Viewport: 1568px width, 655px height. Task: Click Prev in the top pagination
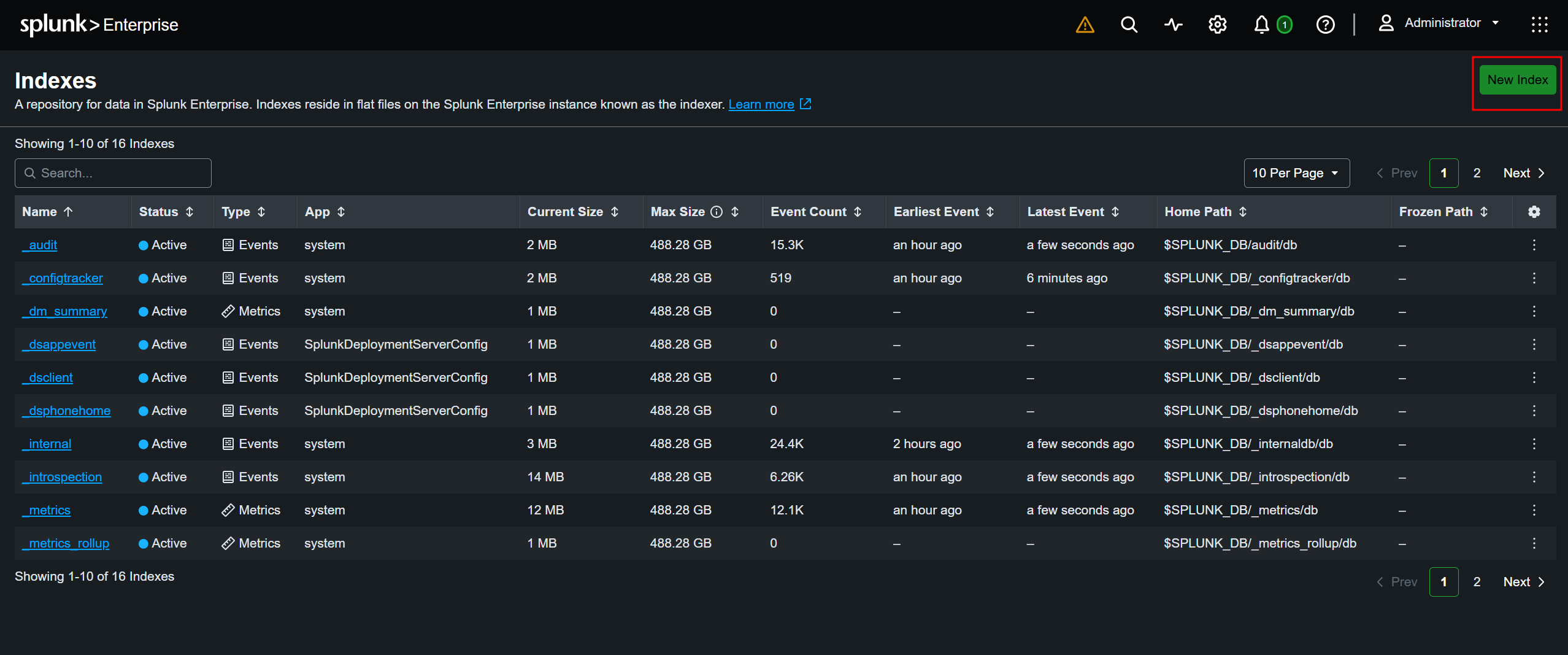pyautogui.click(x=1397, y=173)
